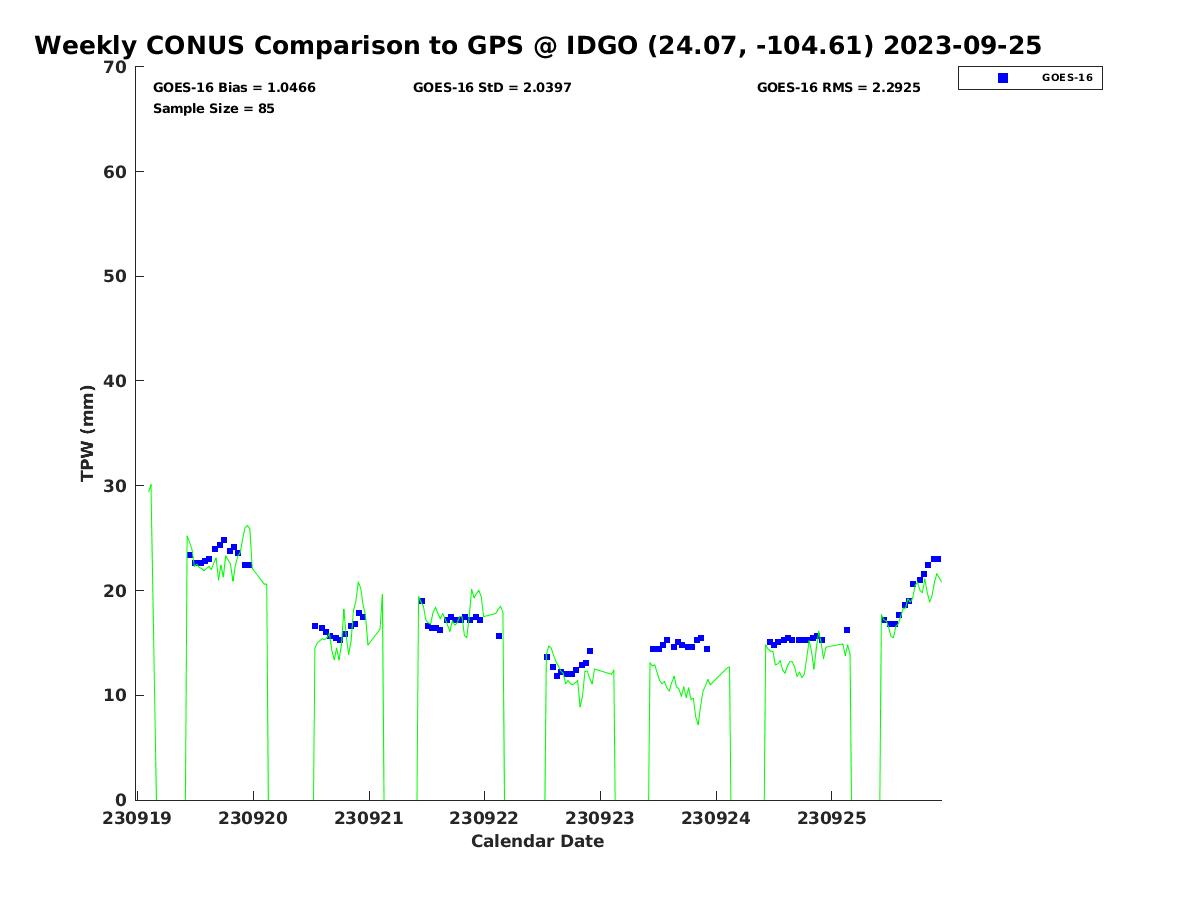Click the Calendar Date x-axis label
Viewport: 1200px width, 900px height.
537,841
